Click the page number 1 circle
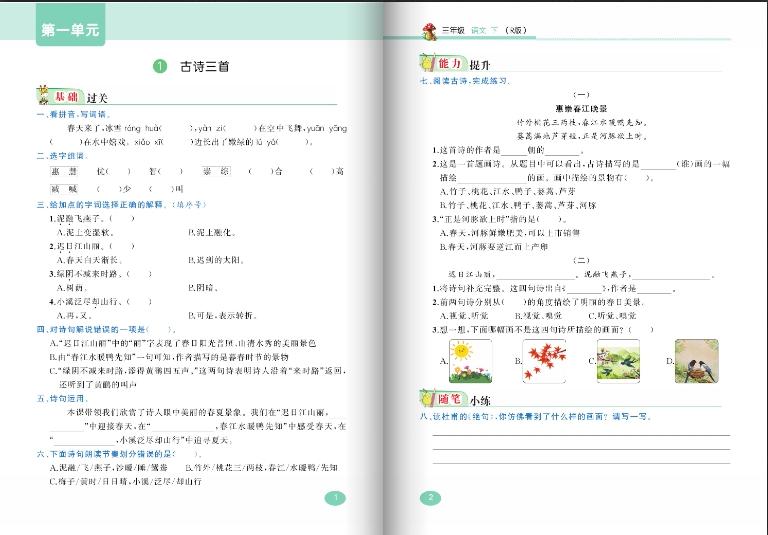Screen dimensions: 768x535 [x=336, y=497]
